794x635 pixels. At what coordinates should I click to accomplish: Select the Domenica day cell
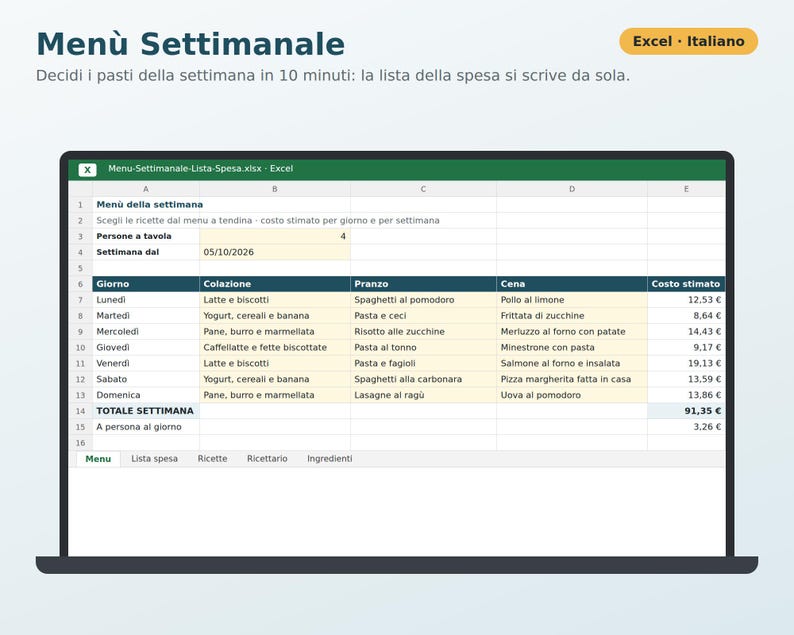146,395
